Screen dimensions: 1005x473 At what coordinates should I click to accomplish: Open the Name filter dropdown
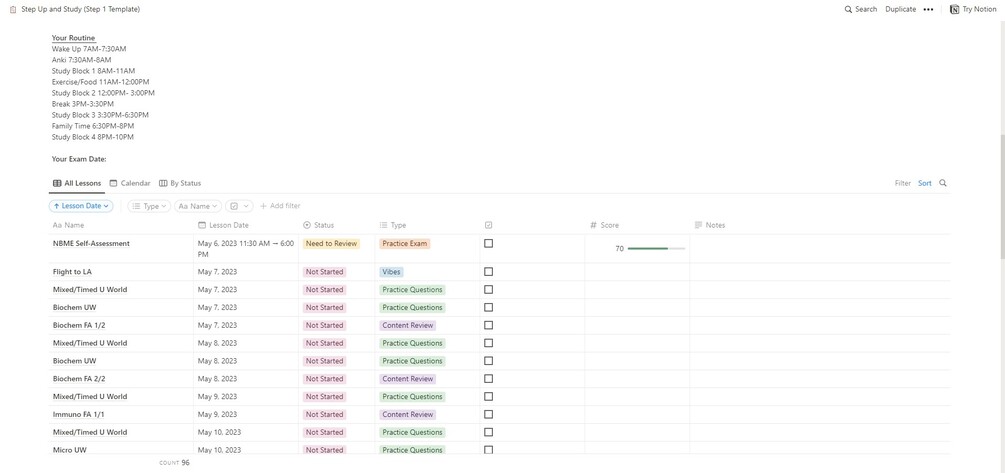197,206
